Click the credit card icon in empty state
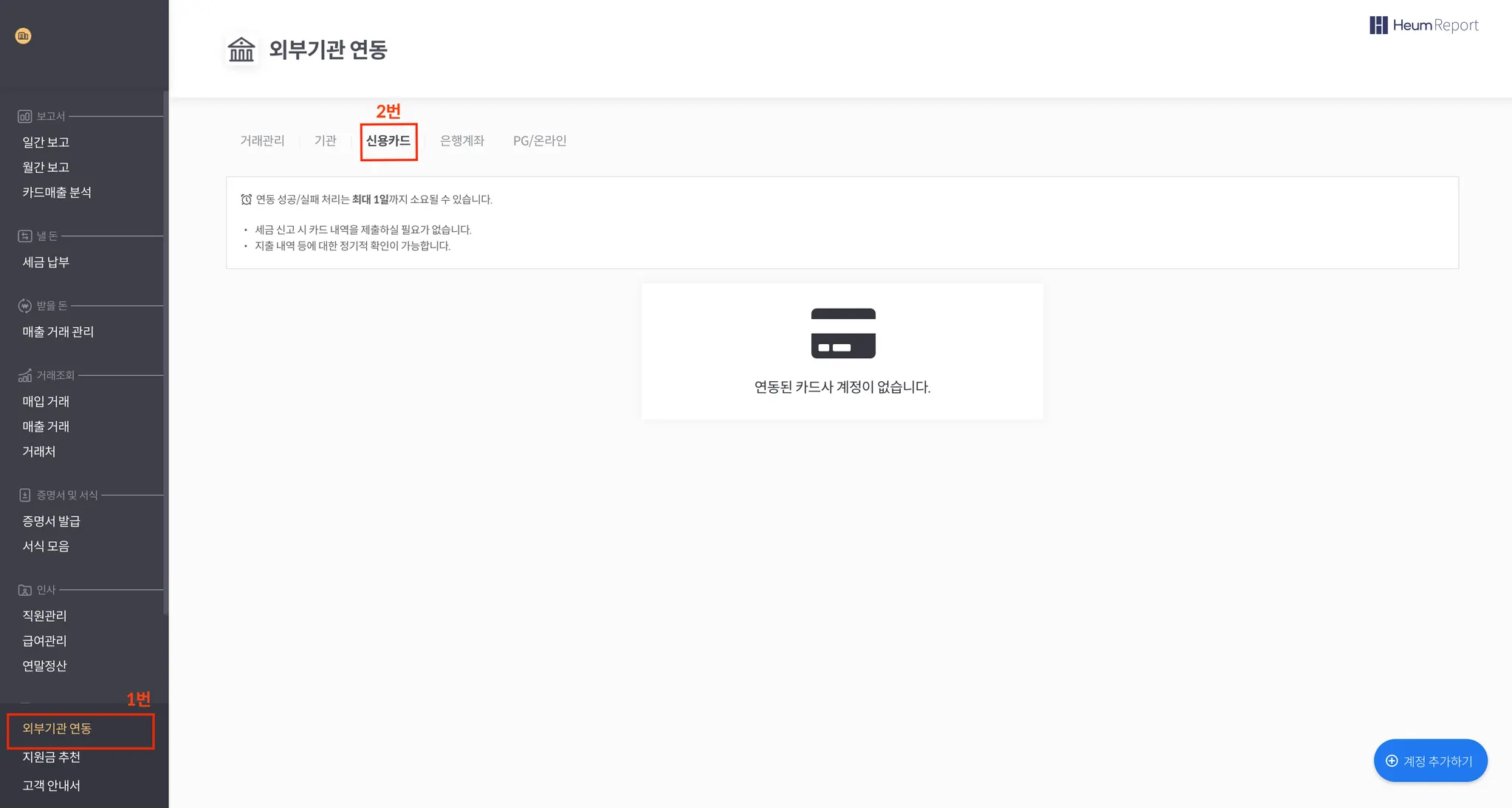 point(843,334)
